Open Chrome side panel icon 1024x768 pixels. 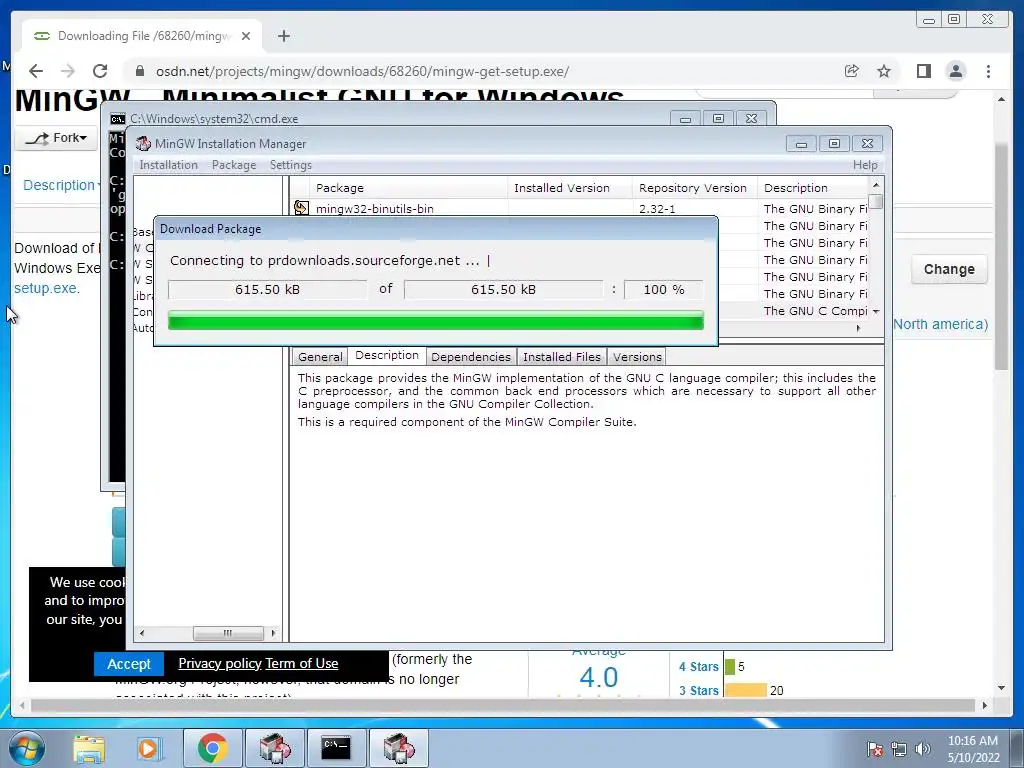(923, 71)
